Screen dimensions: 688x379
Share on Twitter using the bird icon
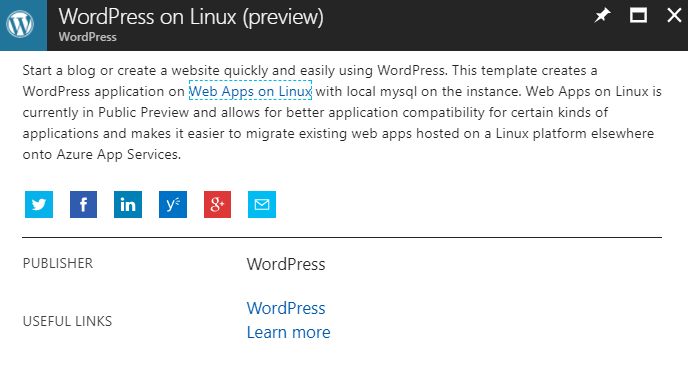tap(39, 204)
